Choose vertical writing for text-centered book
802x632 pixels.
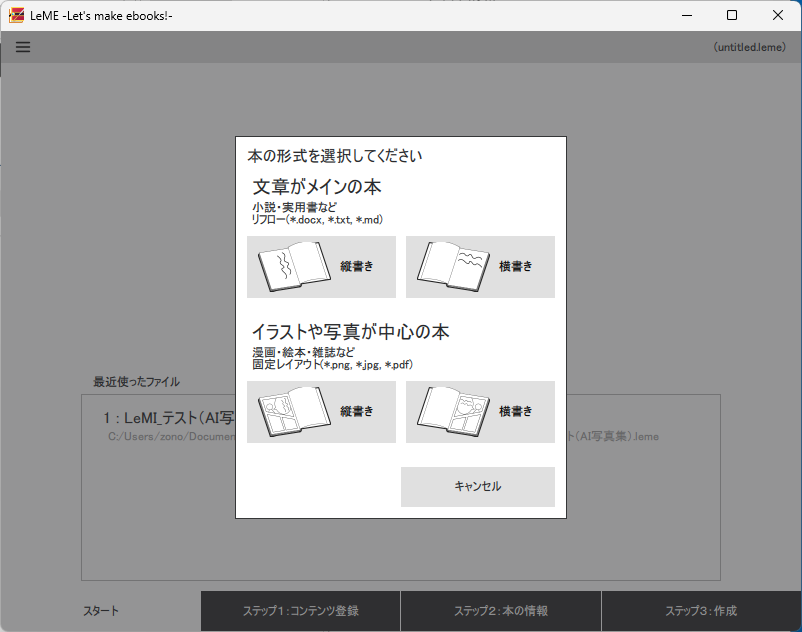pyautogui.click(x=321, y=267)
